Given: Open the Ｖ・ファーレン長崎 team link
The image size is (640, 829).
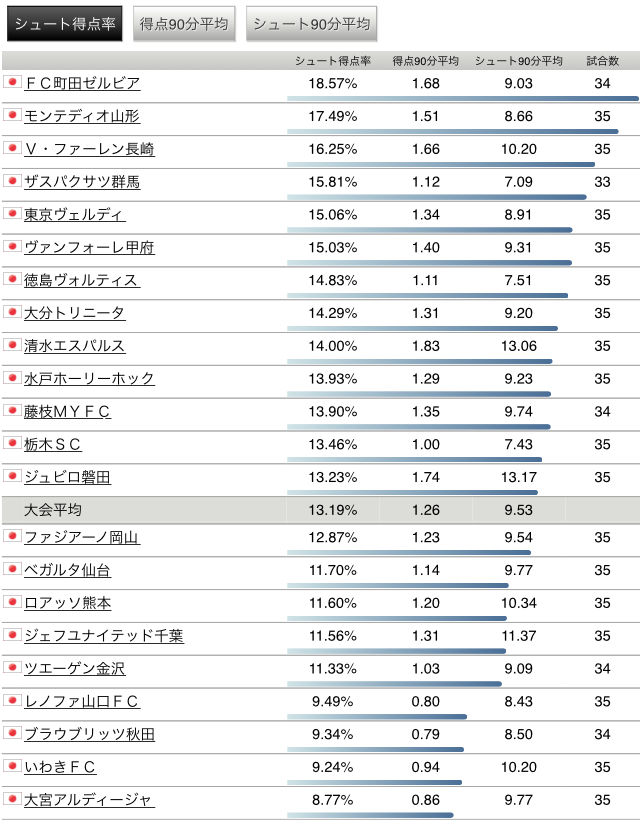Looking at the screenshot, I should tap(89, 149).
